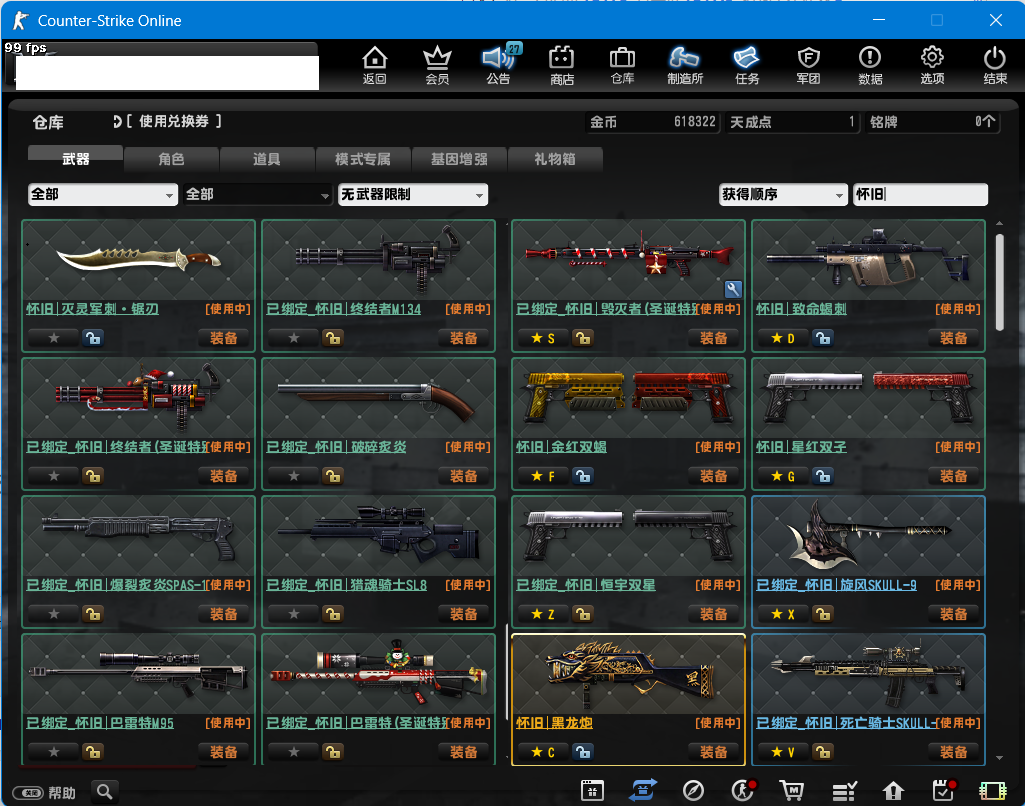
Task: Click the lock icon on 灭灵军刺·锯刃 card
Action: (x=93, y=338)
